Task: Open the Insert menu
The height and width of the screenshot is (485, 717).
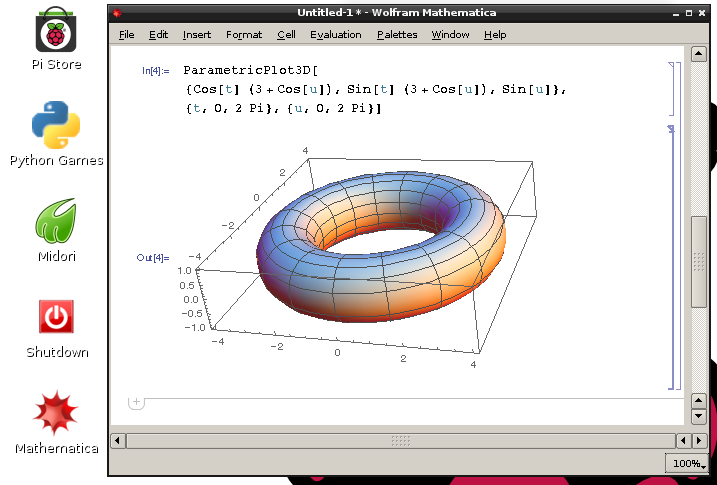Action: click(197, 35)
